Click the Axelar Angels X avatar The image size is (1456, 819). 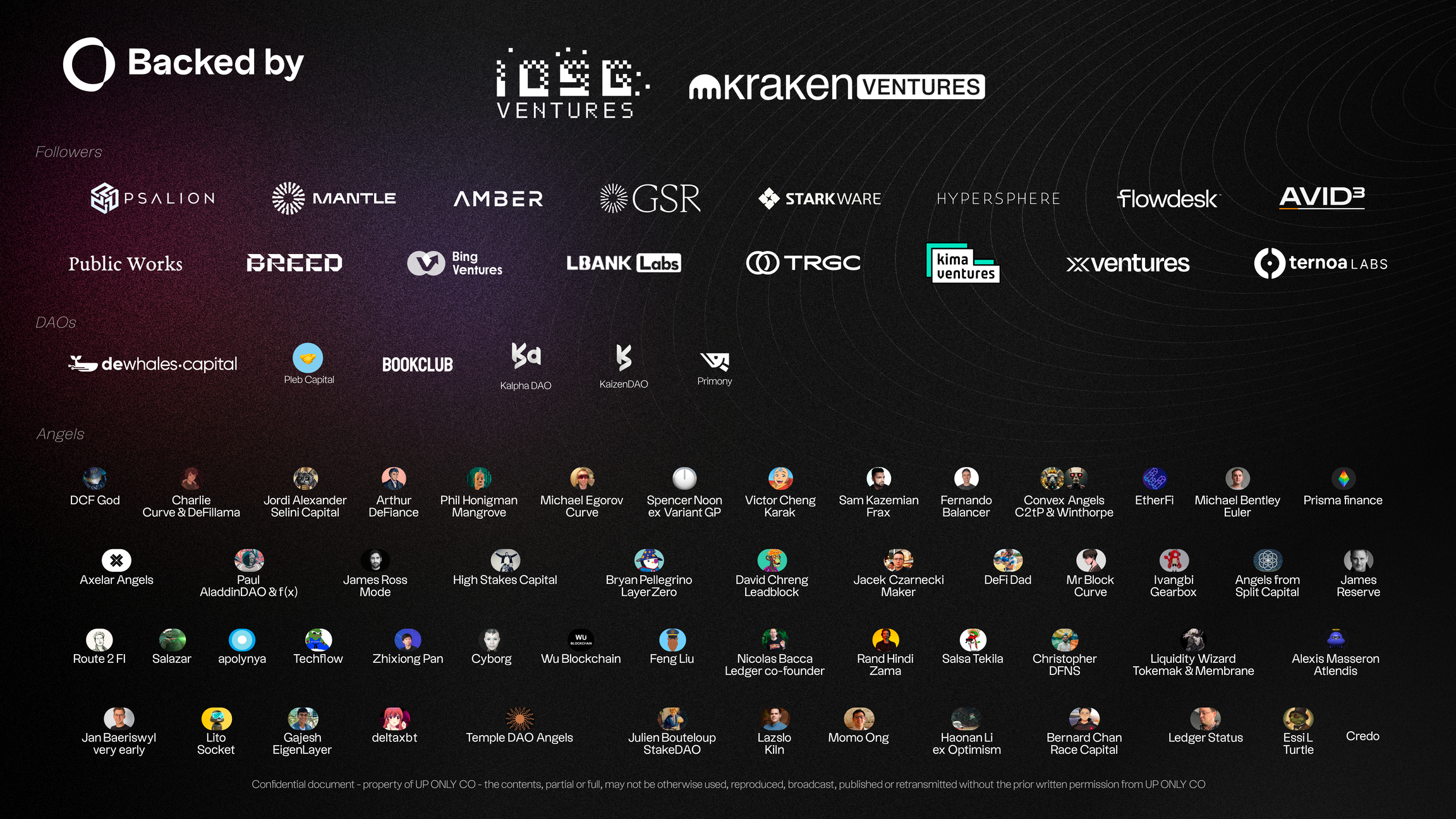coord(116,560)
